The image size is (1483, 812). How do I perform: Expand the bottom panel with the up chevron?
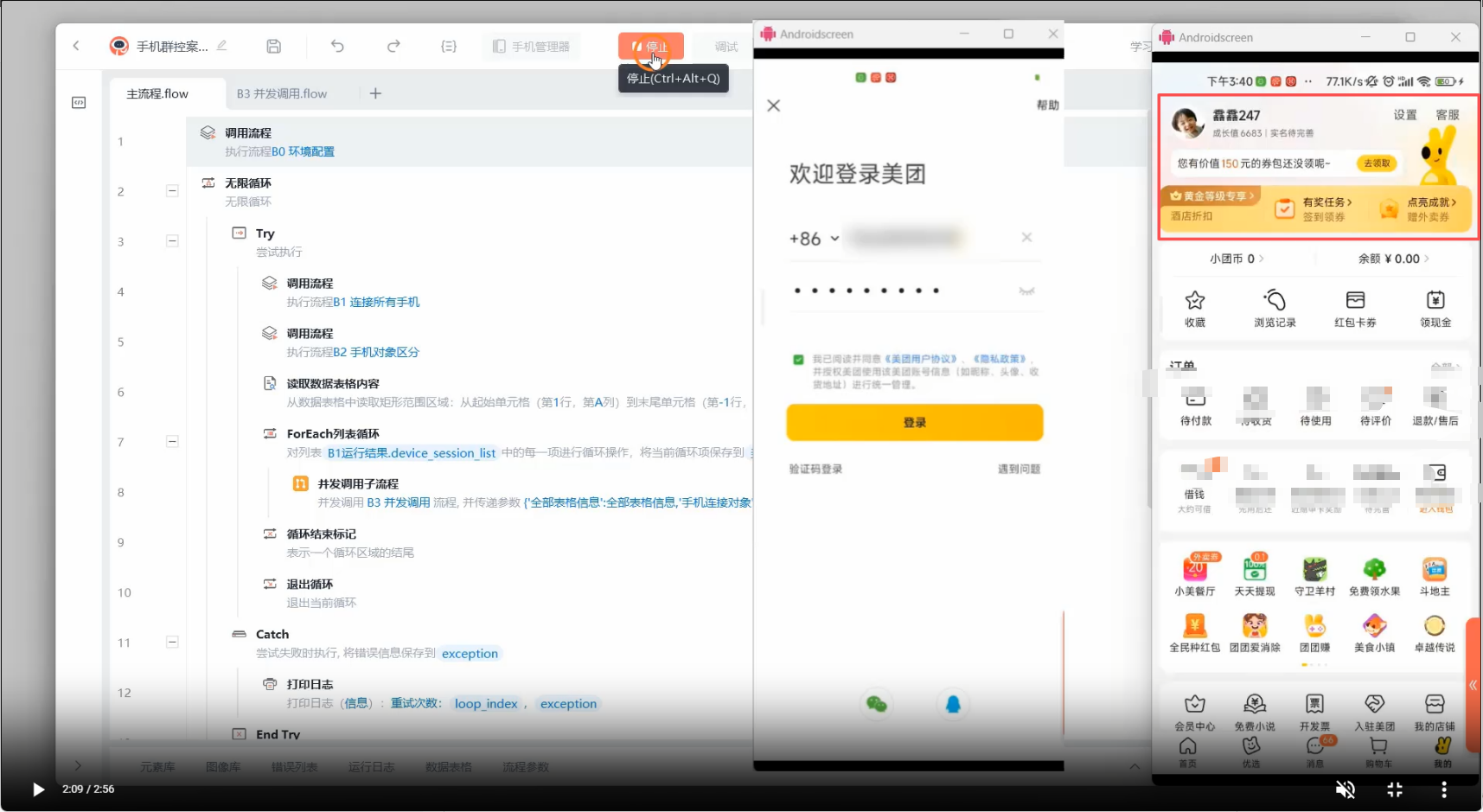point(1135,767)
